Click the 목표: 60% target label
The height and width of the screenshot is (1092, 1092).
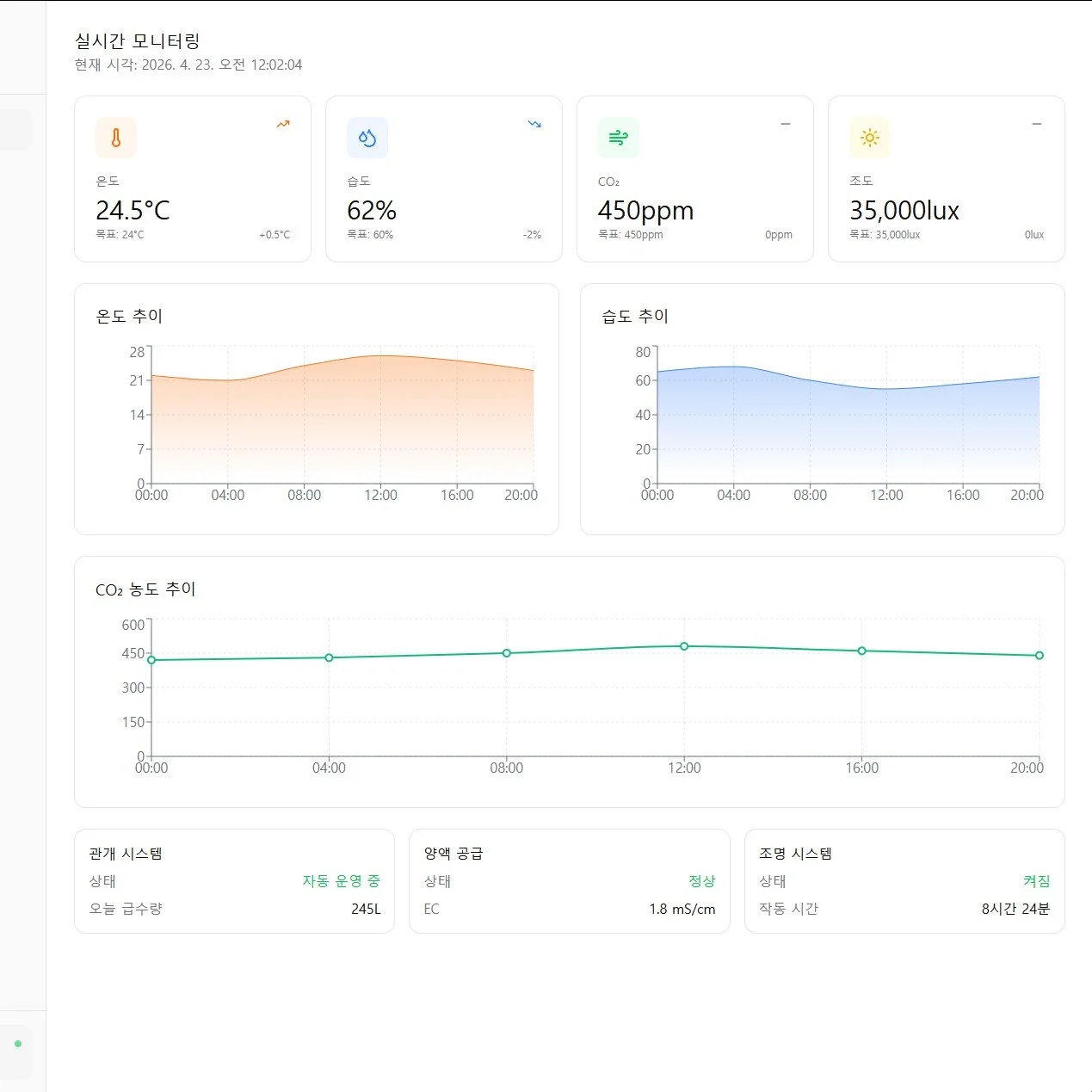pos(370,235)
